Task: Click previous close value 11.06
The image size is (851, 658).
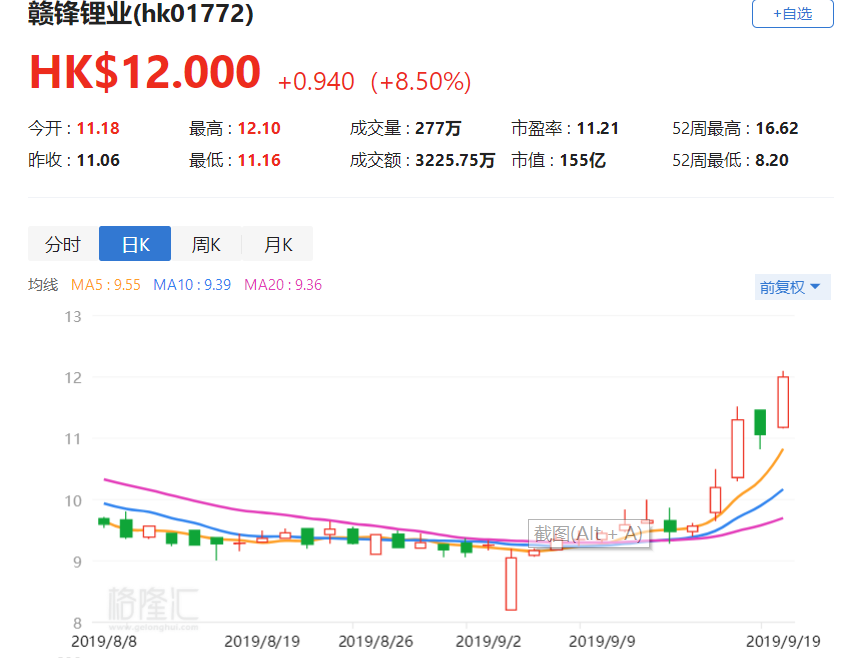Action: [98, 160]
